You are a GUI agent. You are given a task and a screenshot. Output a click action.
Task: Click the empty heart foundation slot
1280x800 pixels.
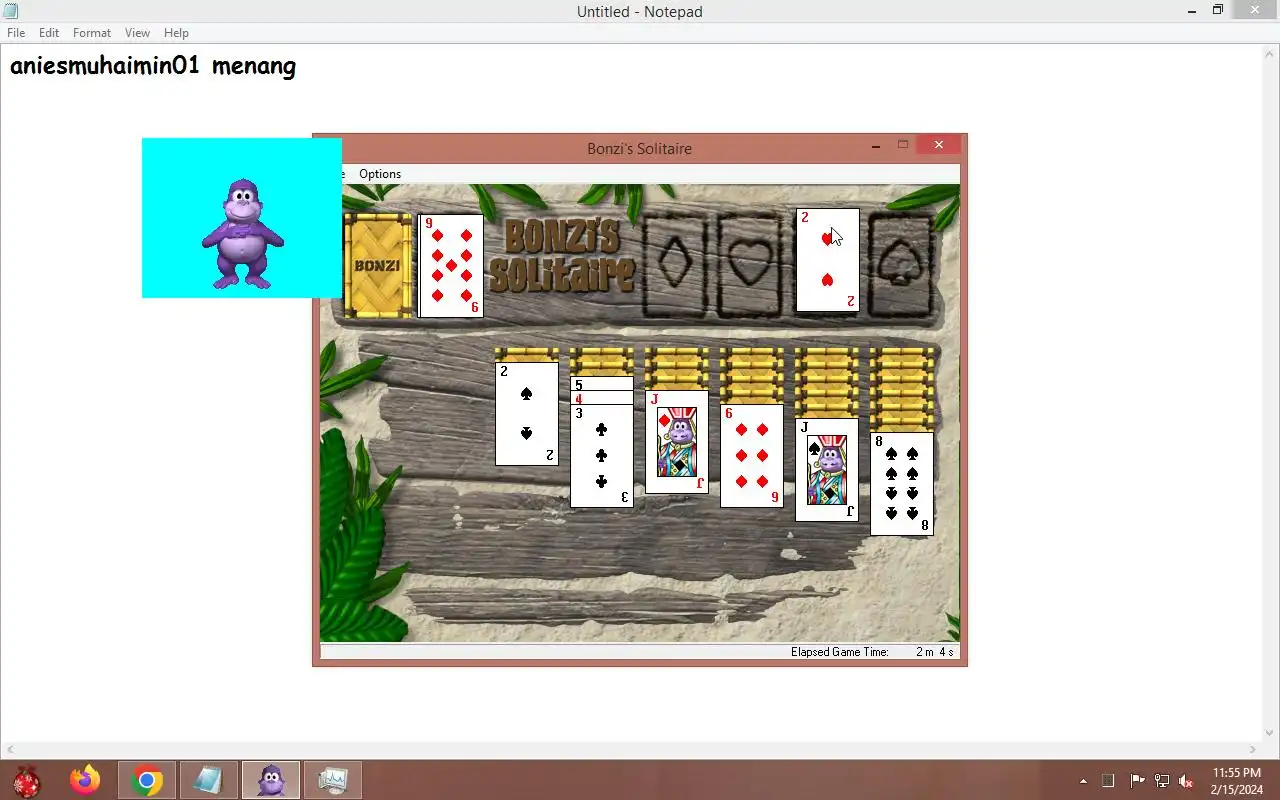click(751, 264)
